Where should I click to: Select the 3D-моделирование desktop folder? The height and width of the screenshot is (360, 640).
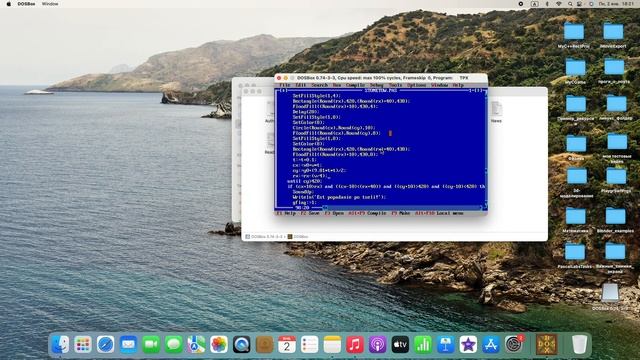click(577, 177)
